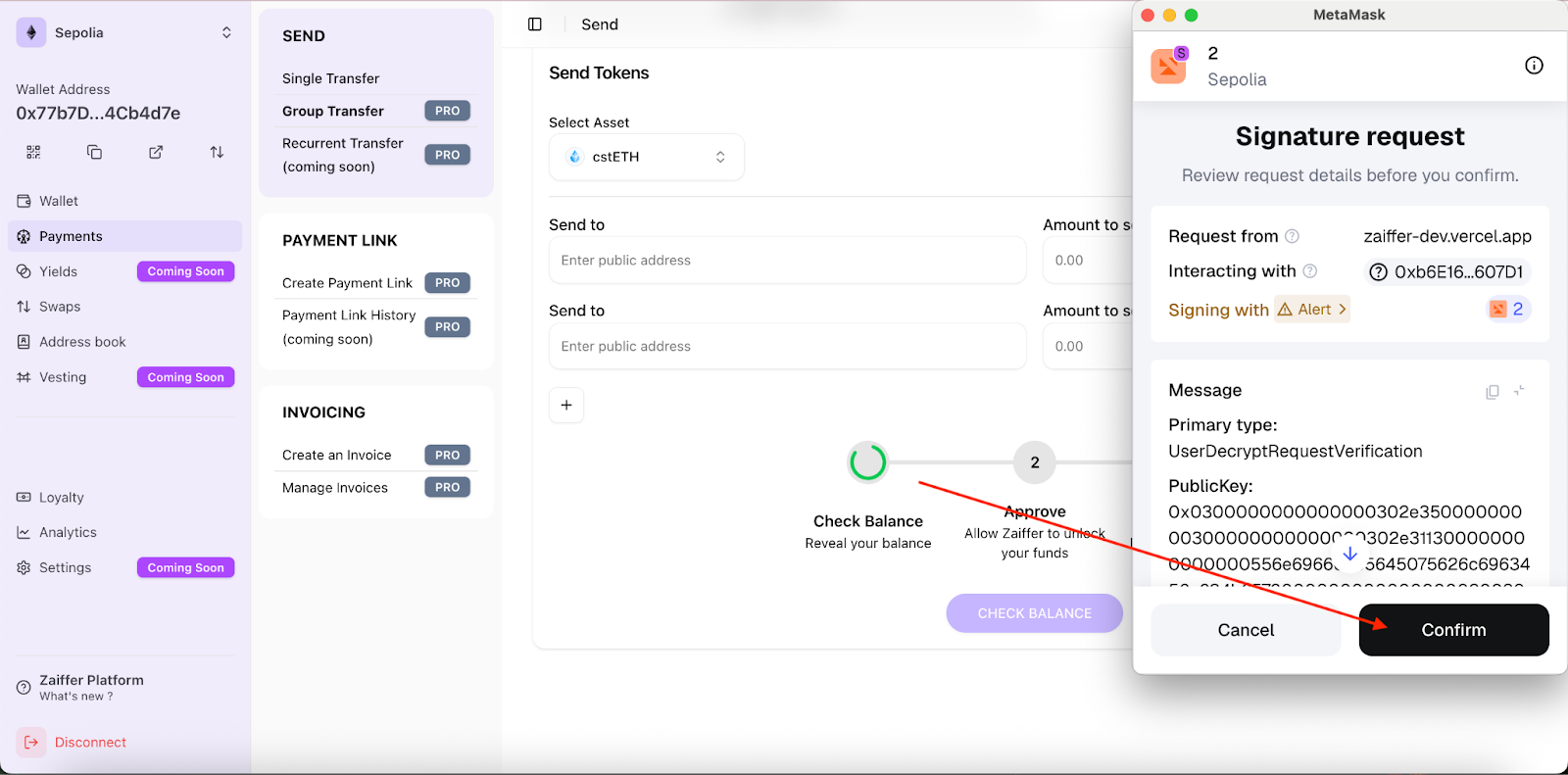Image resolution: width=1568 pixels, height=775 pixels.
Task: Click the zaiffer-dev.vercel.app request origin
Action: [1447, 236]
